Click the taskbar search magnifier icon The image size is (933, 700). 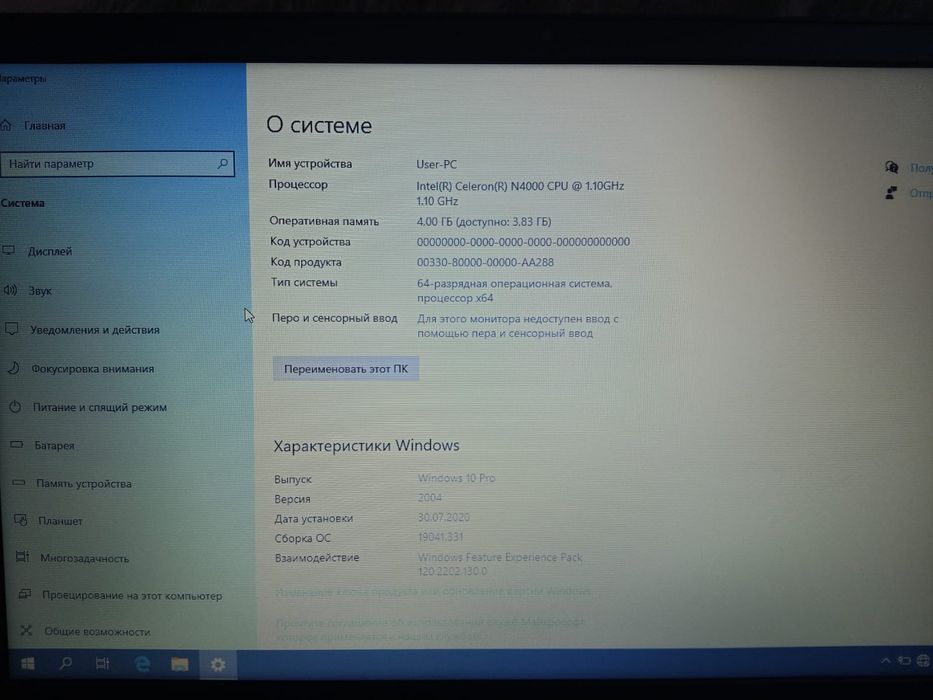[65, 663]
